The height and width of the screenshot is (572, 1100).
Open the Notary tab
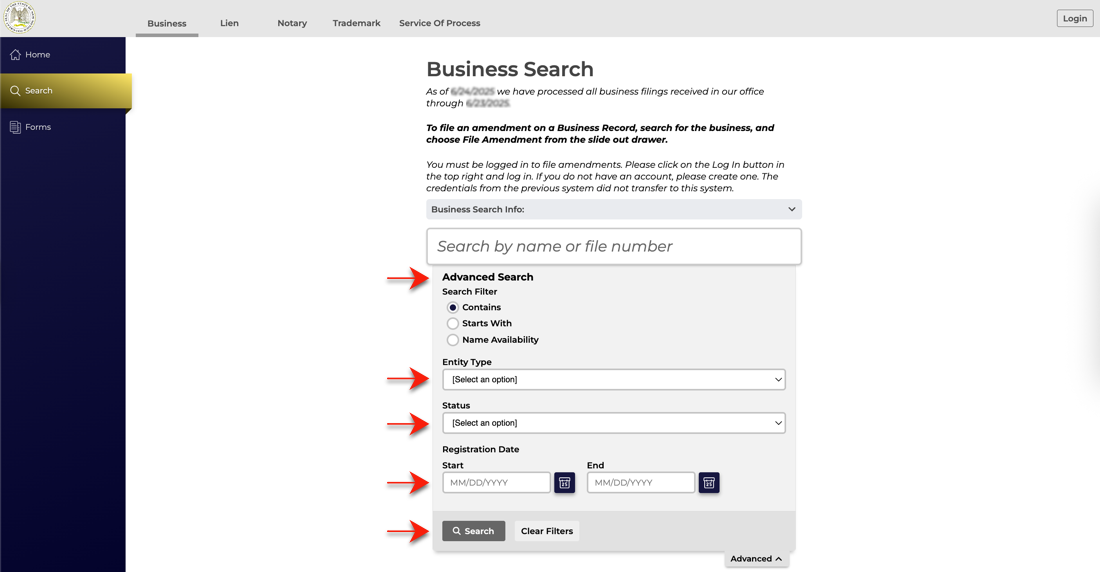coord(292,23)
